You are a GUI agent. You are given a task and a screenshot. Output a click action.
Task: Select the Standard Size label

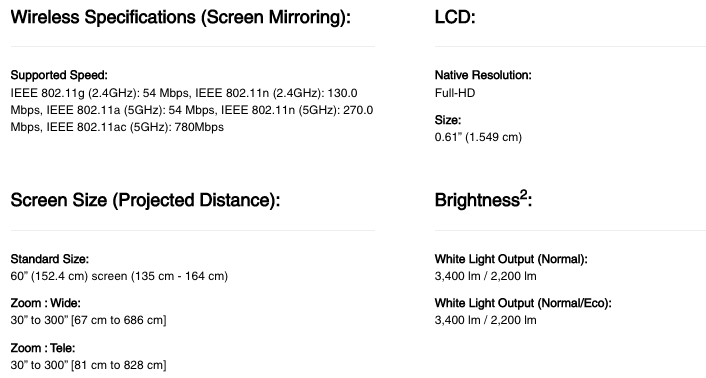50,259
